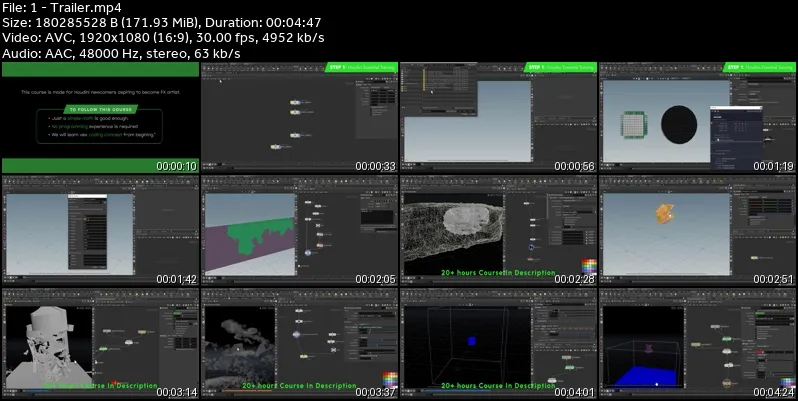
Task: Click the 'STEP 1' banner in the 00:00:33 frame
Action: [x=361, y=67]
